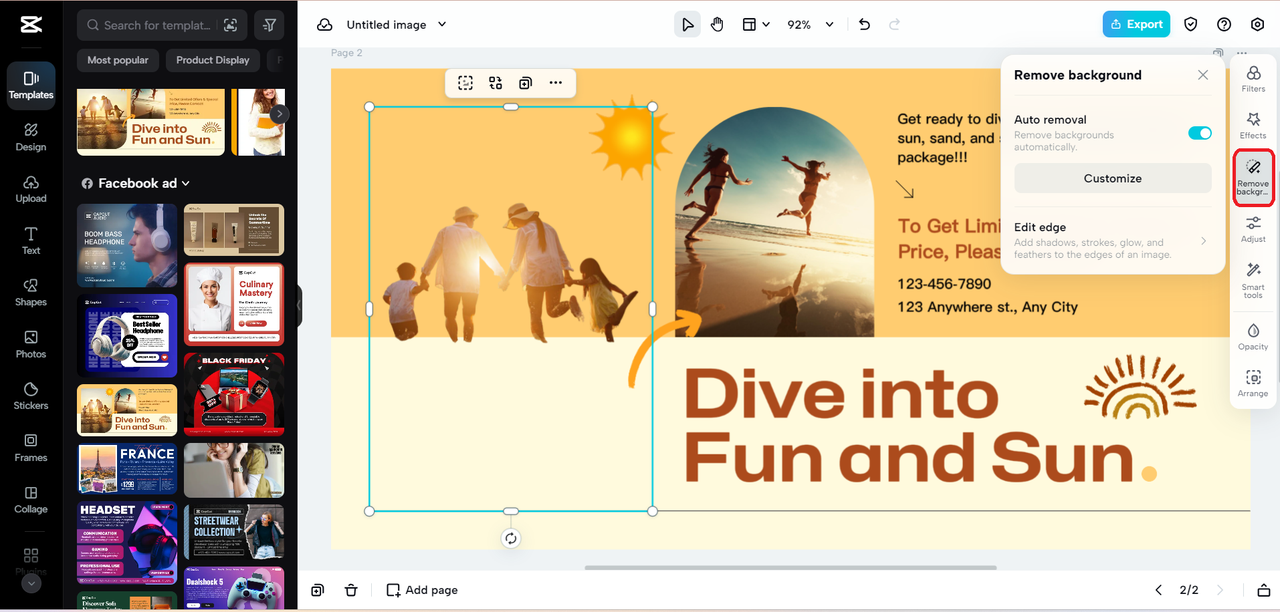Open the Opacity control
Image resolution: width=1280 pixels, height=612 pixels.
tap(1253, 335)
